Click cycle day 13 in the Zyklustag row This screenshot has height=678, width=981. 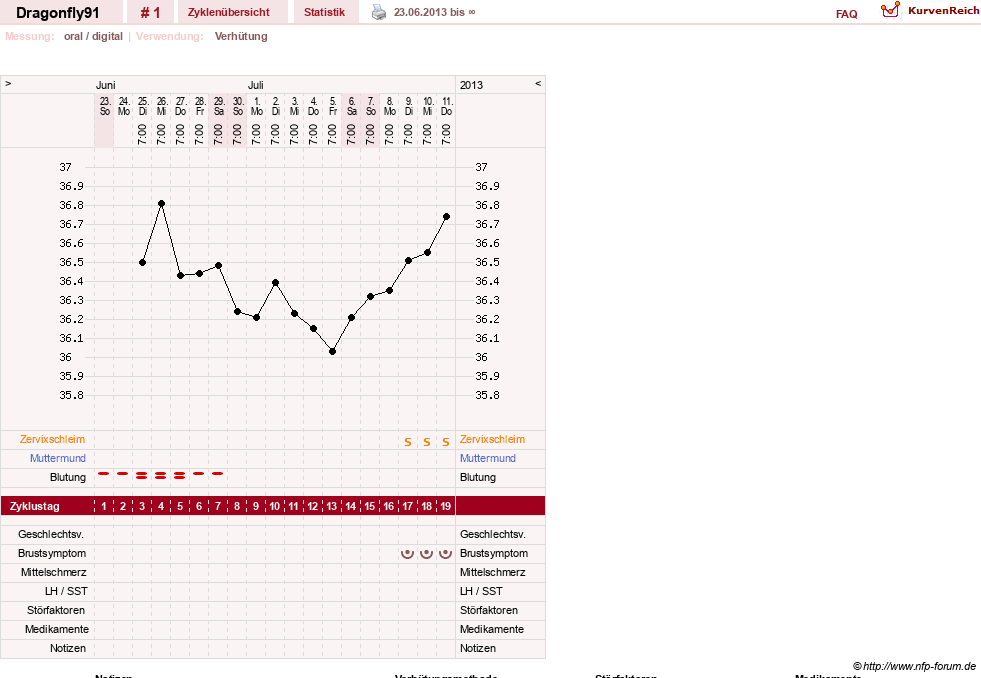(332, 506)
